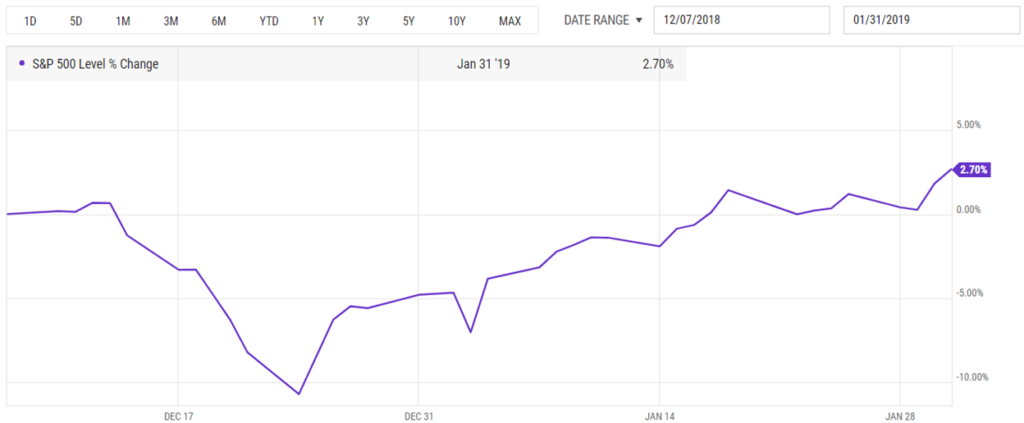Image resolution: width=1024 pixels, height=423 pixels.
Task: Open the DATE RANGE dropdown
Action: [604, 20]
